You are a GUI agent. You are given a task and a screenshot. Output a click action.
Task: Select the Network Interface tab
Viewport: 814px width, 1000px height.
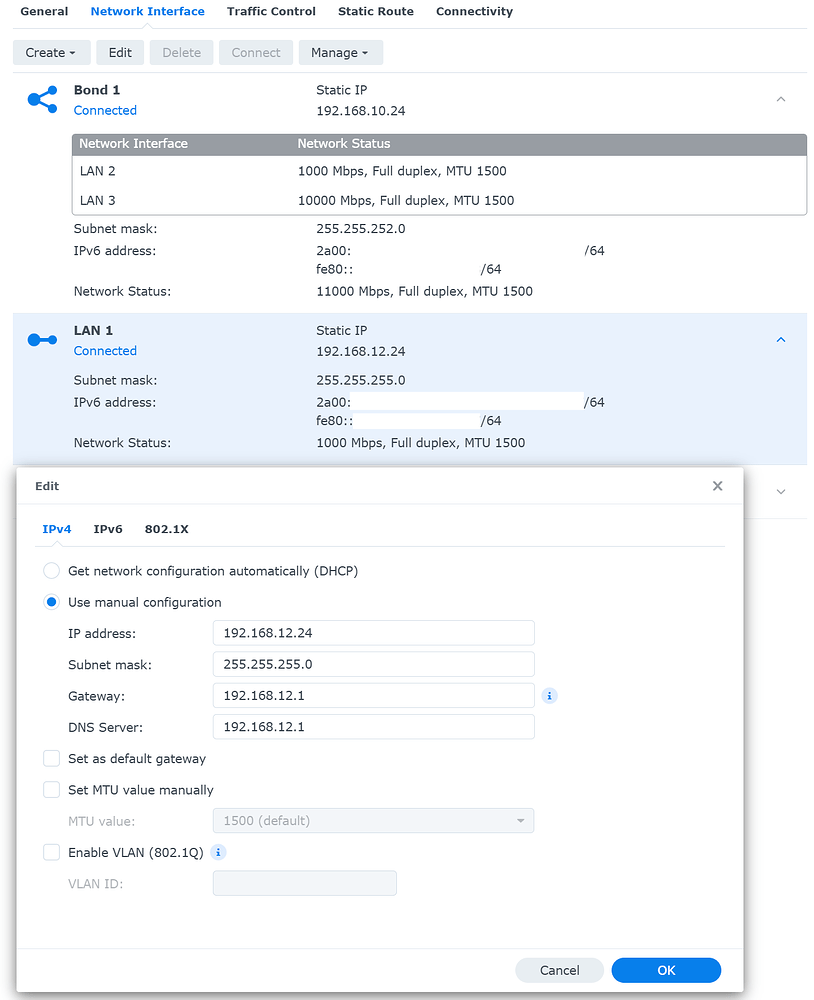tap(147, 11)
